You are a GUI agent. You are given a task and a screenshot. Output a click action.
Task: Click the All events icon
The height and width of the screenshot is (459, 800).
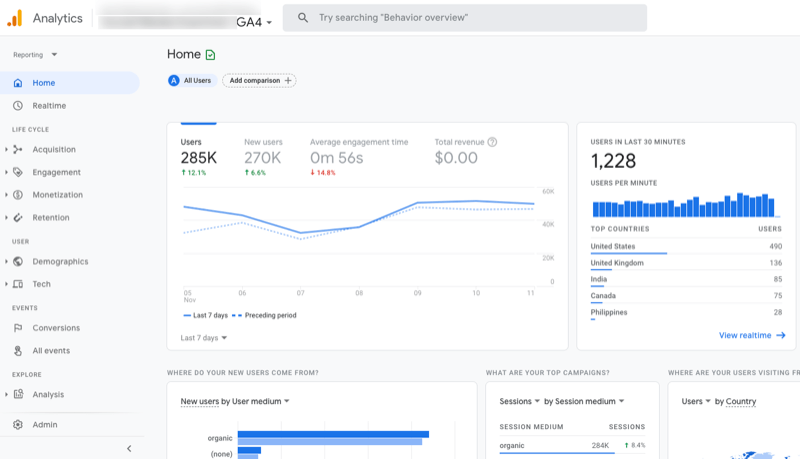tap(18, 350)
